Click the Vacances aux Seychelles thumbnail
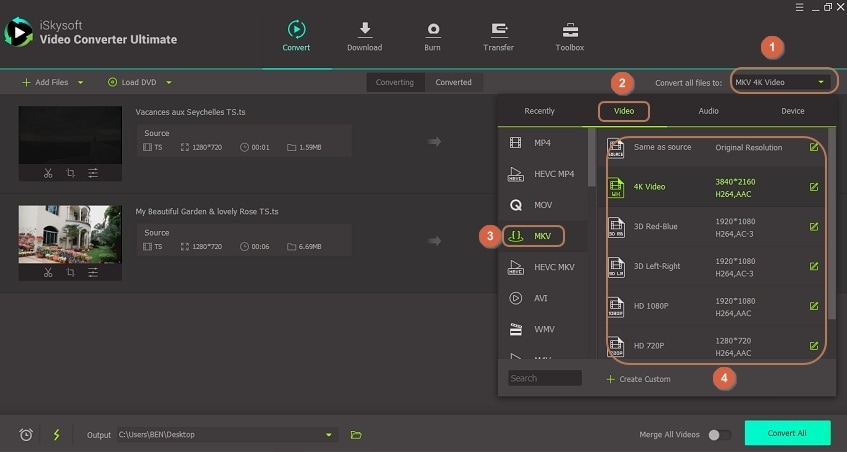 click(70, 135)
